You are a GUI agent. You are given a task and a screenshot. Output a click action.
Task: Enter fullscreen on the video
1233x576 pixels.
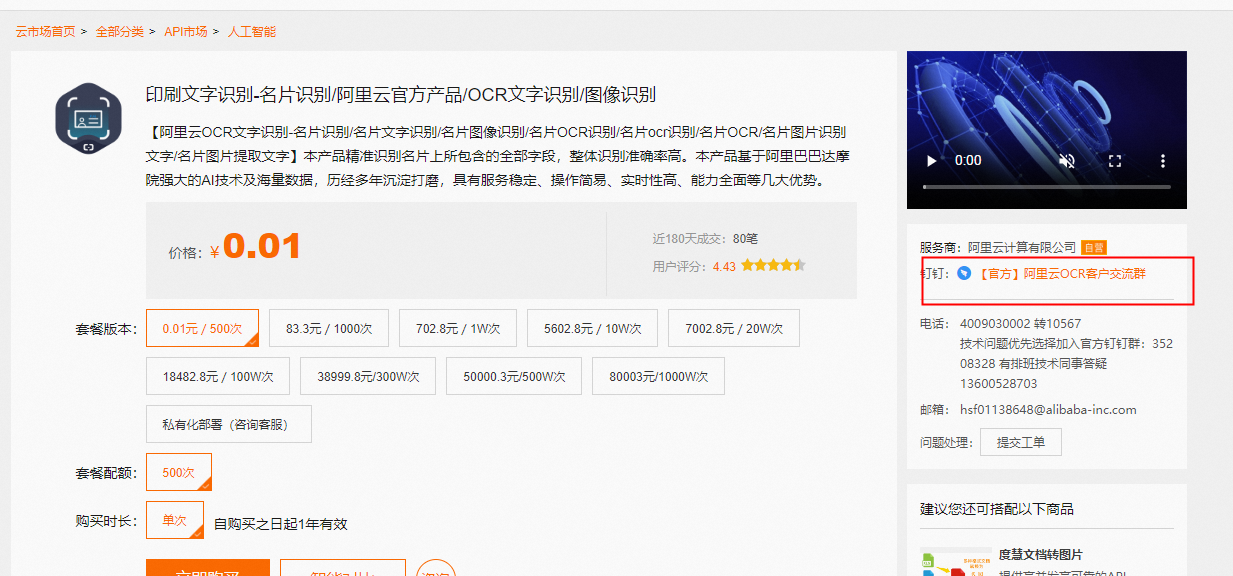[1115, 160]
